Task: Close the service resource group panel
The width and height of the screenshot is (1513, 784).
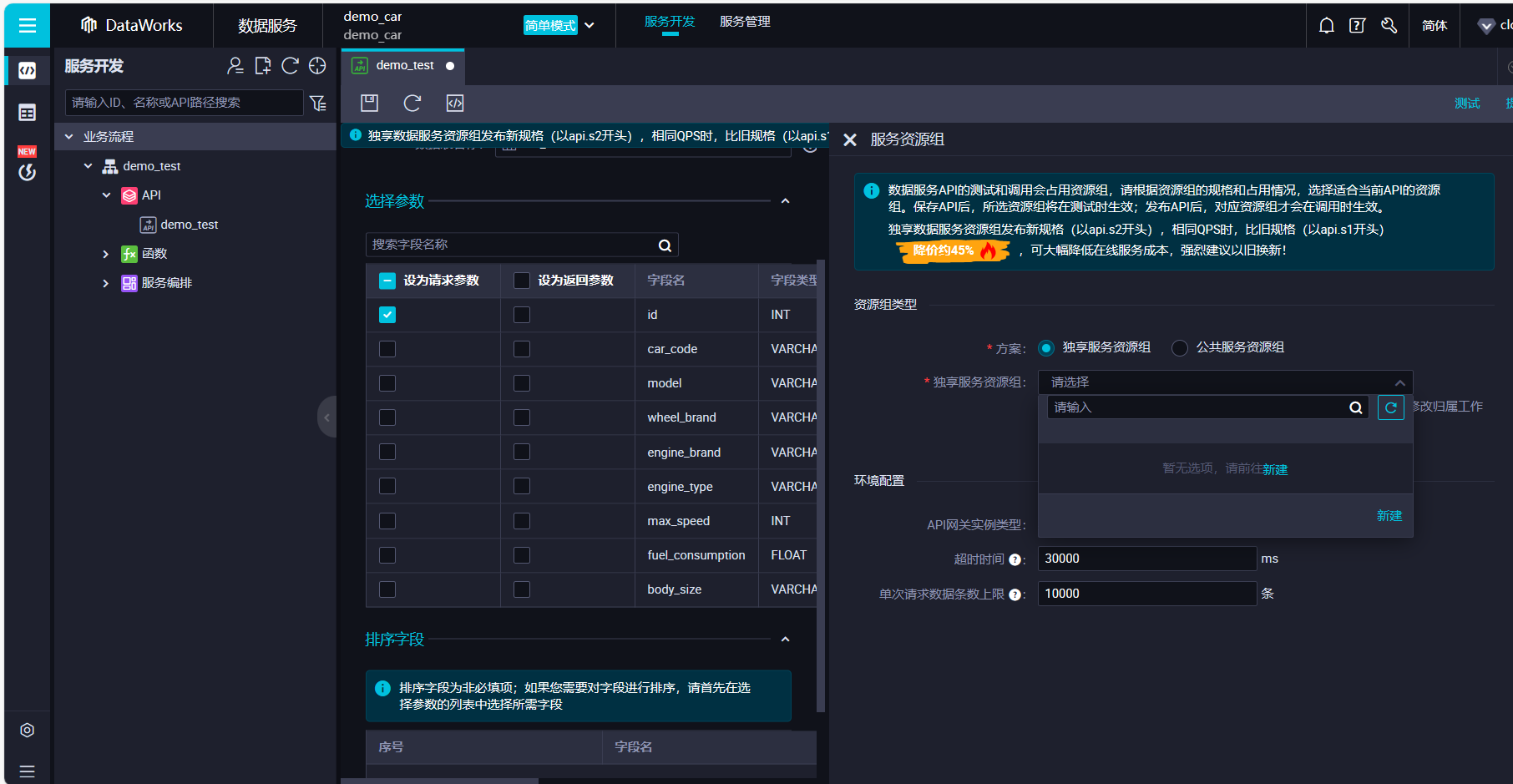Action: click(x=850, y=139)
